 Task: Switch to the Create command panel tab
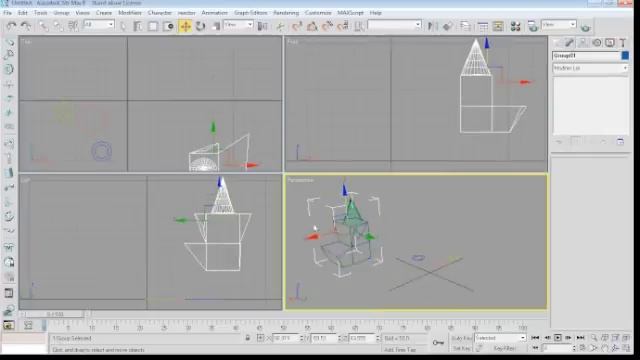tap(557, 42)
